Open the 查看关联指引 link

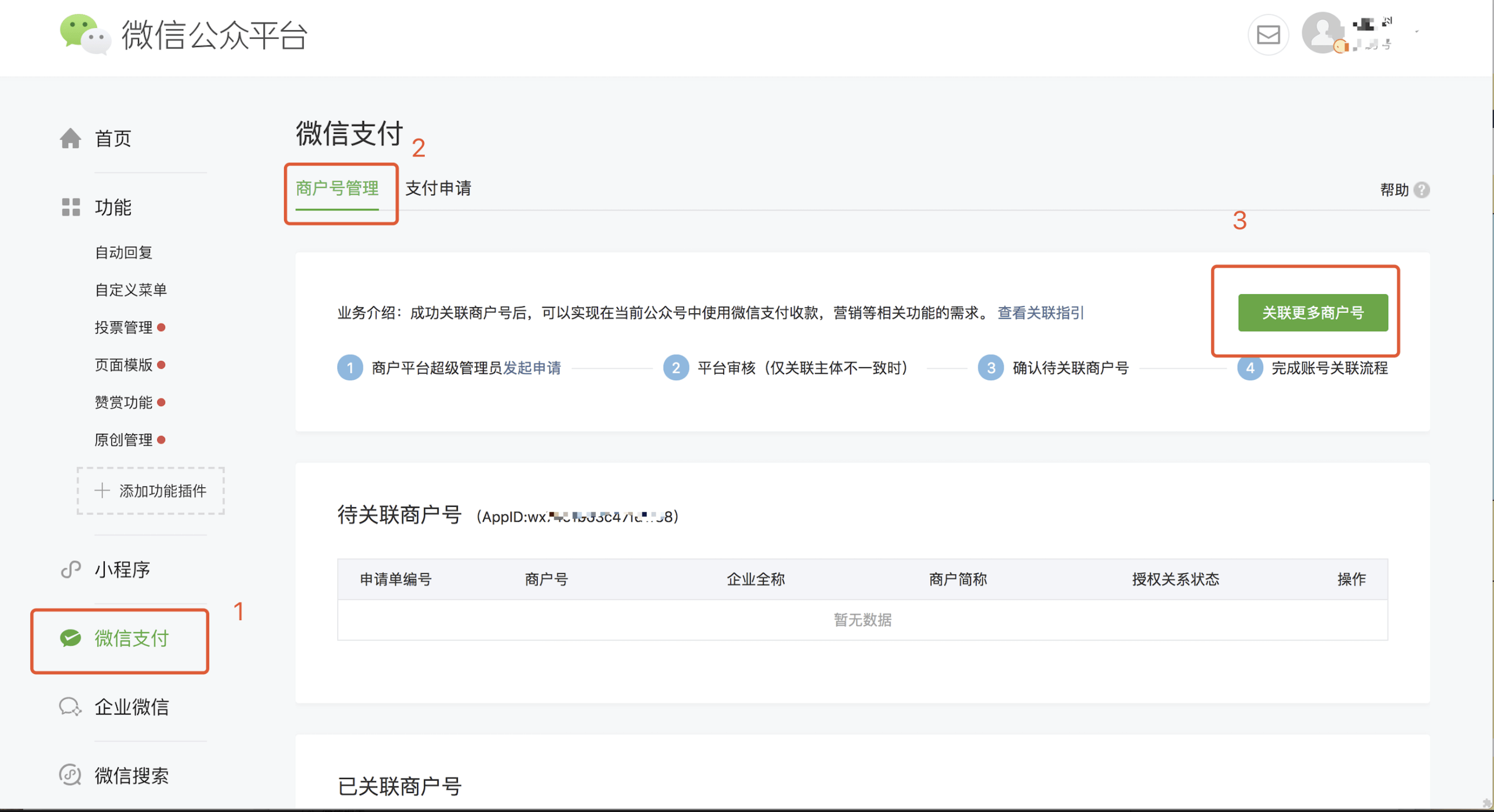[x=1040, y=313]
